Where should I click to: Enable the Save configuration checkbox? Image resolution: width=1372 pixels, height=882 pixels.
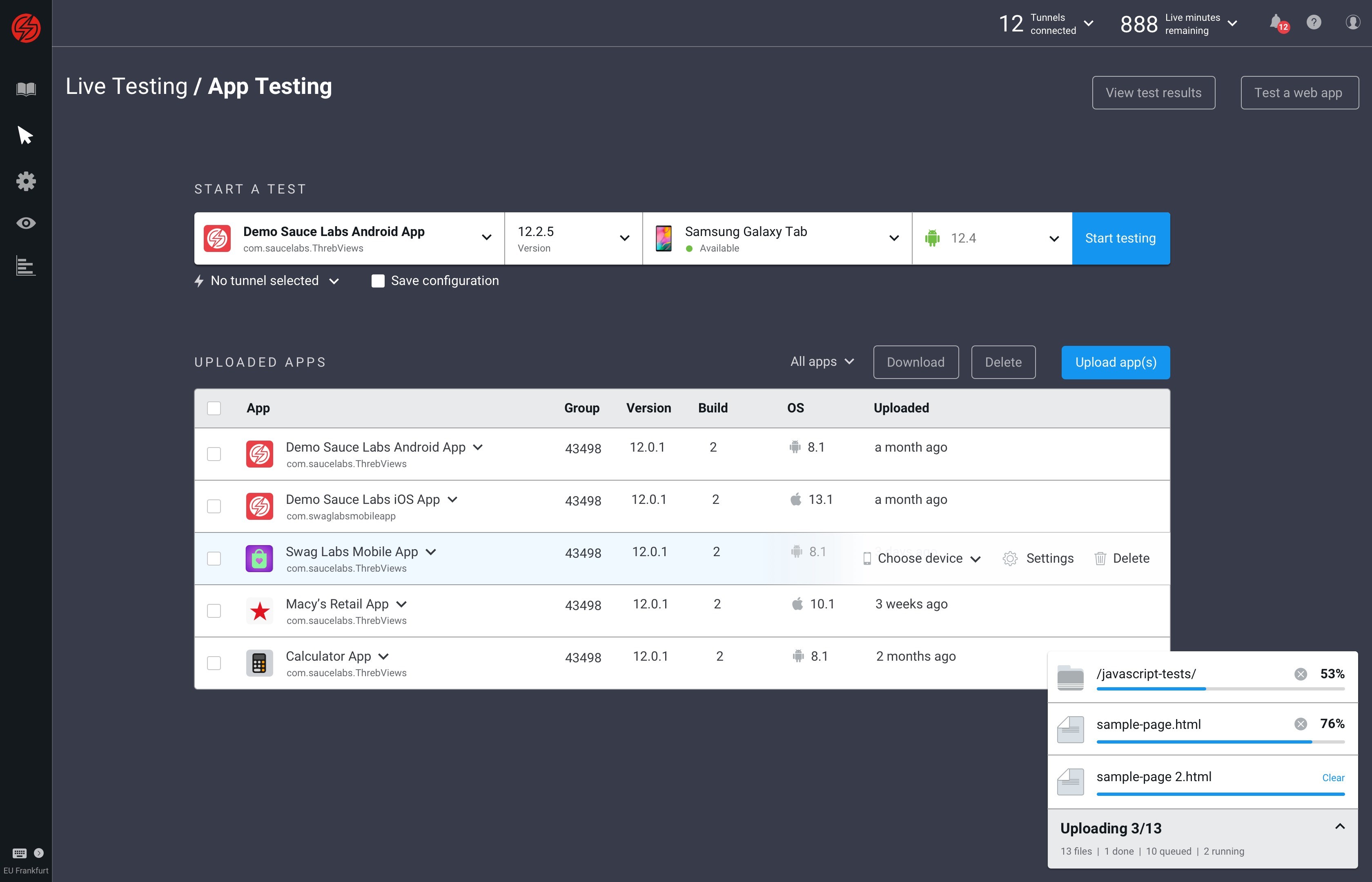[378, 281]
